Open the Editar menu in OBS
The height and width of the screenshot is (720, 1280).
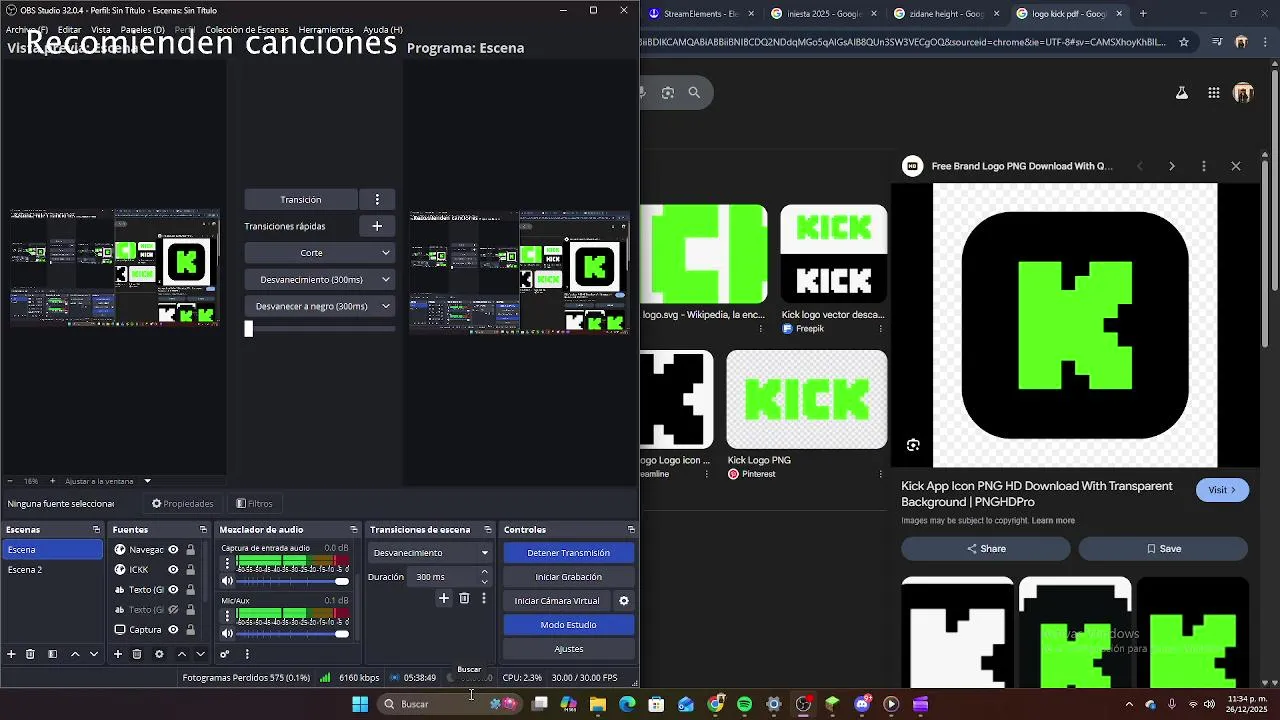[x=69, y=30]
